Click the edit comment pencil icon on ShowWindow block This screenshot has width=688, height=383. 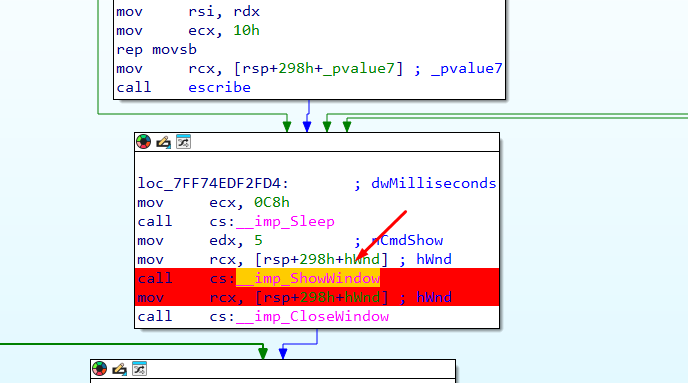(163, 142)
